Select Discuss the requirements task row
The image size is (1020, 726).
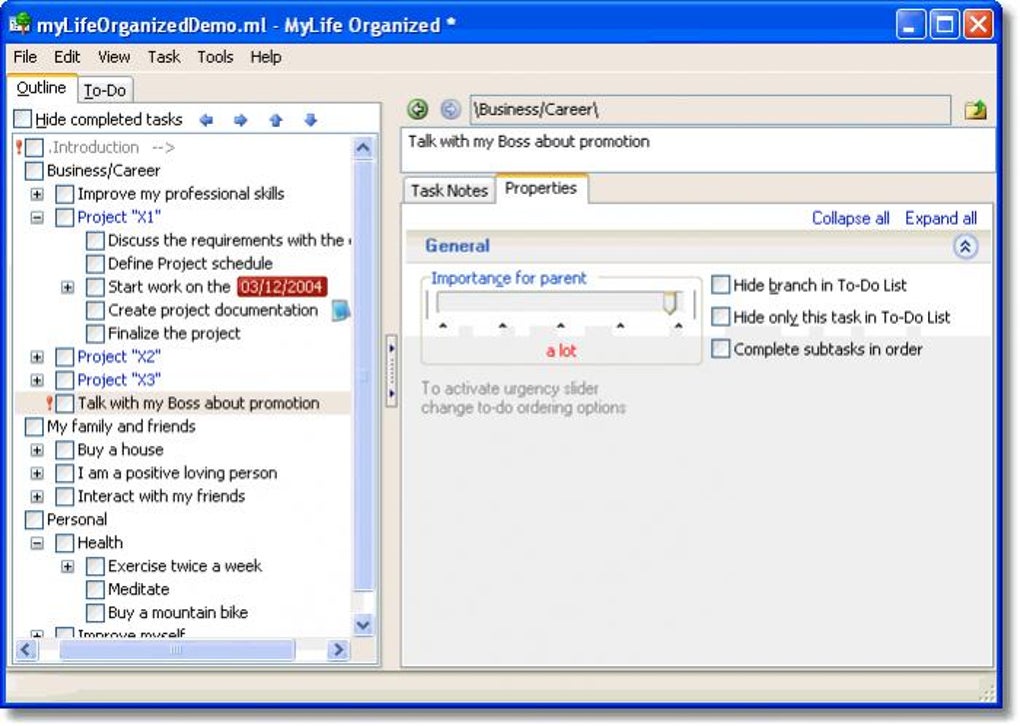coord(228,241)
